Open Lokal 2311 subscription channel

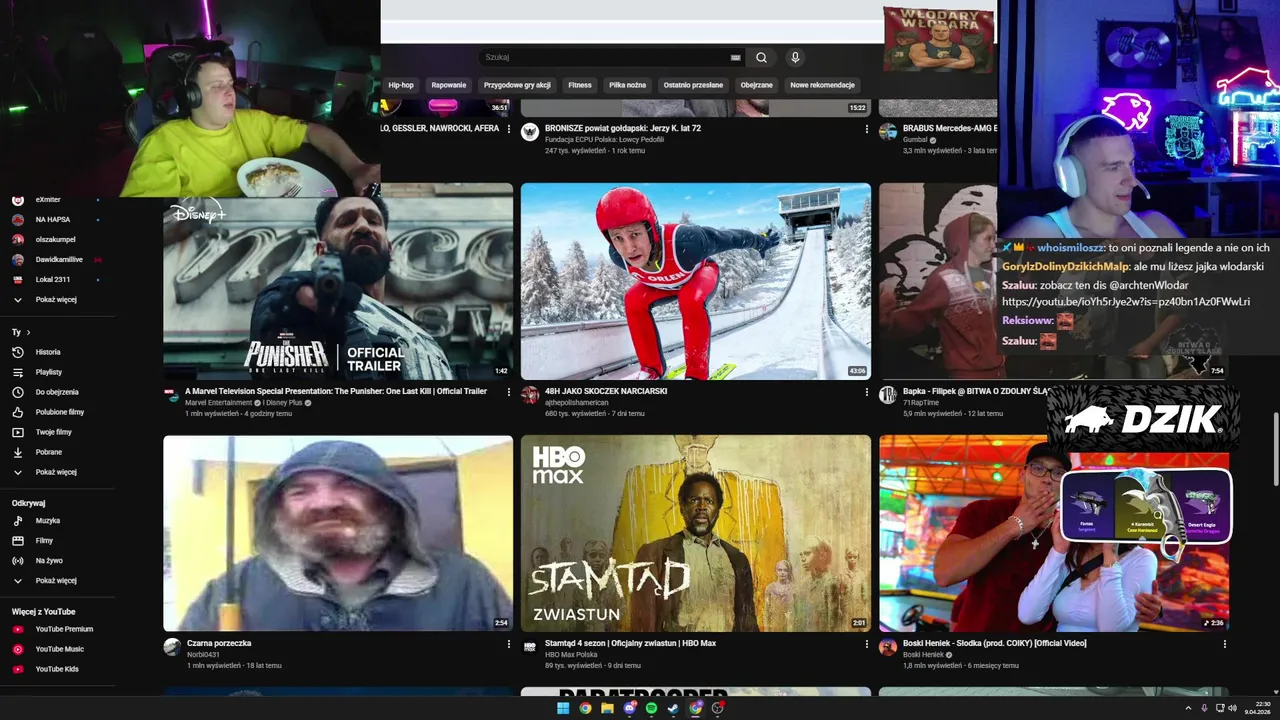[x=53, y=280]
